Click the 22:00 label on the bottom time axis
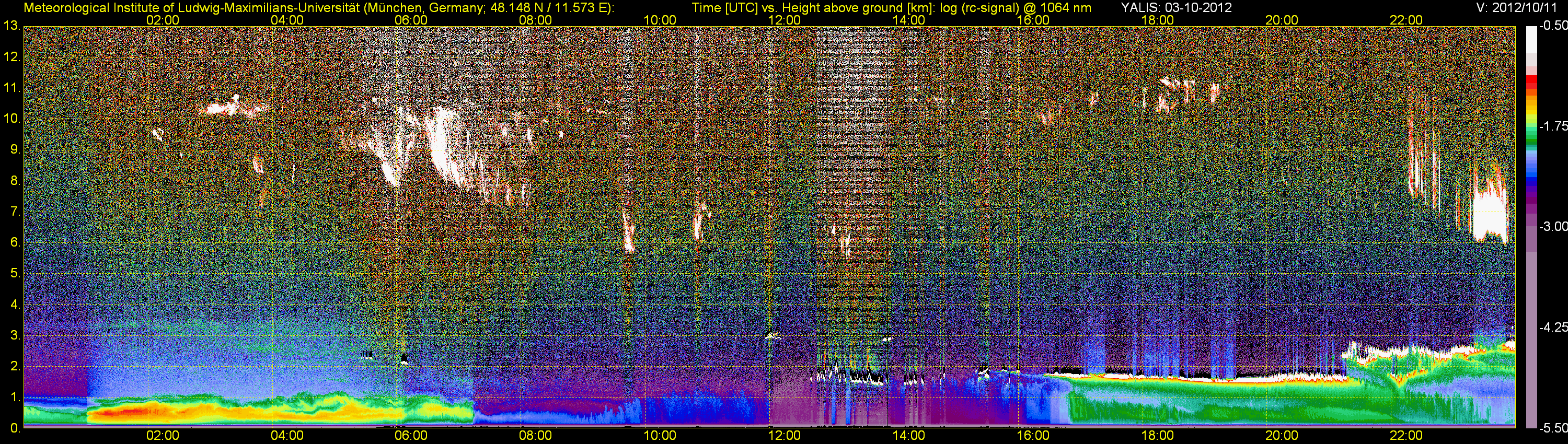The image size is (1568, 444). click(1406, 436)
